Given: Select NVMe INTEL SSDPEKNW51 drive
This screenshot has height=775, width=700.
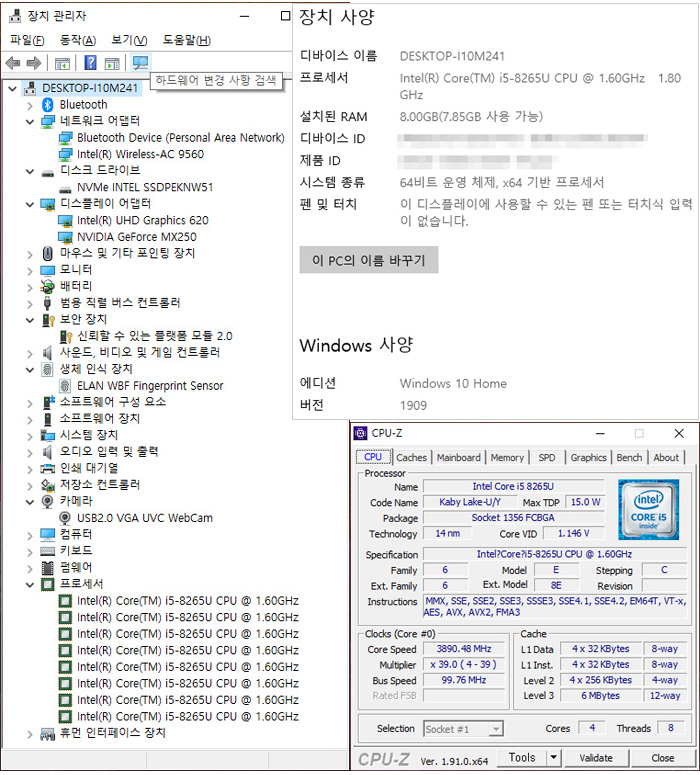Looking at the screenshot, I should [x=145, y=187].
